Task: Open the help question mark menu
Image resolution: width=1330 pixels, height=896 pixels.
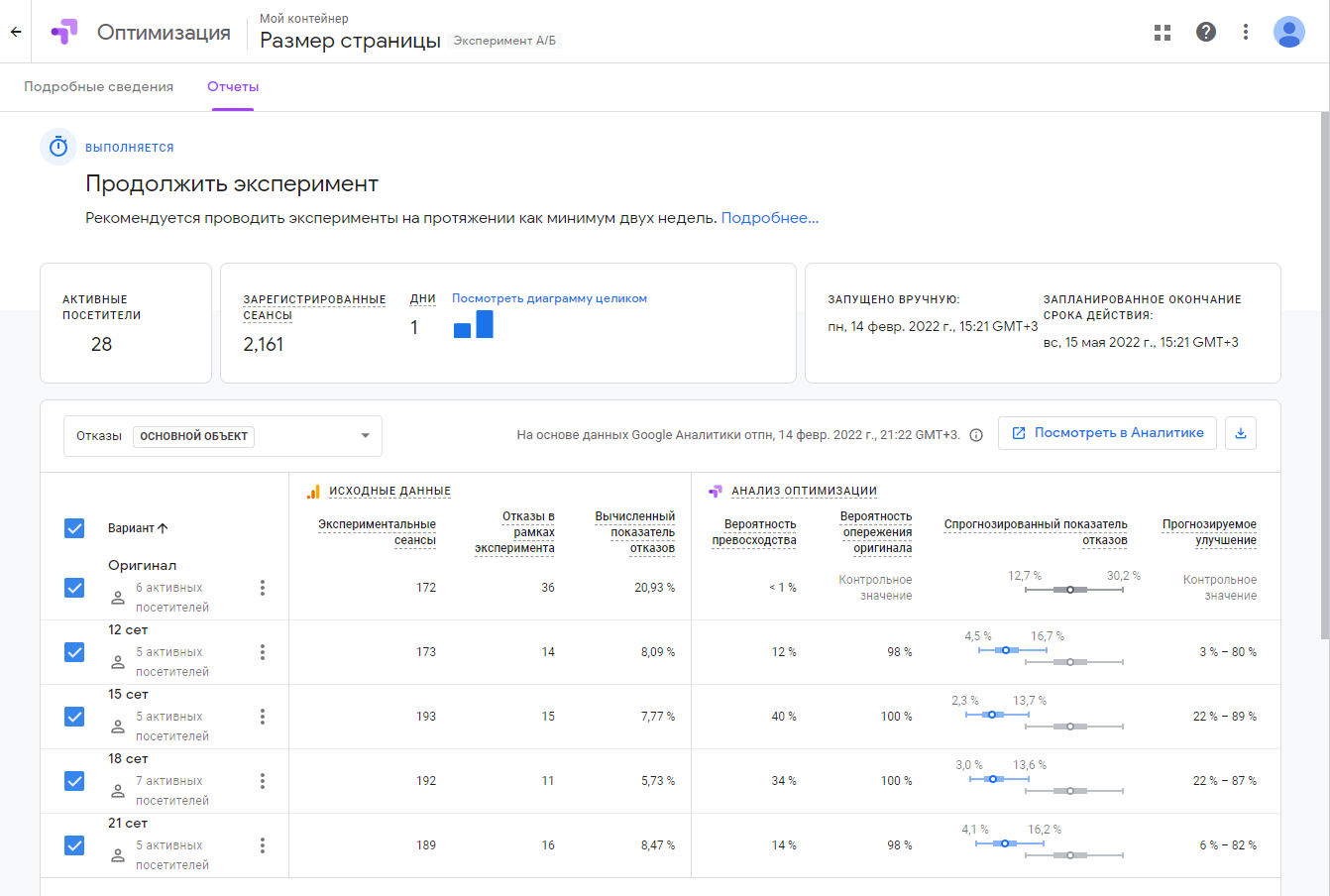Action: 1206,32
